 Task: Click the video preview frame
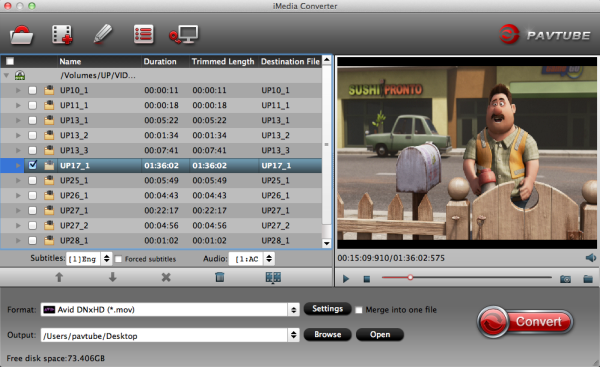click(x=467, y=153)
